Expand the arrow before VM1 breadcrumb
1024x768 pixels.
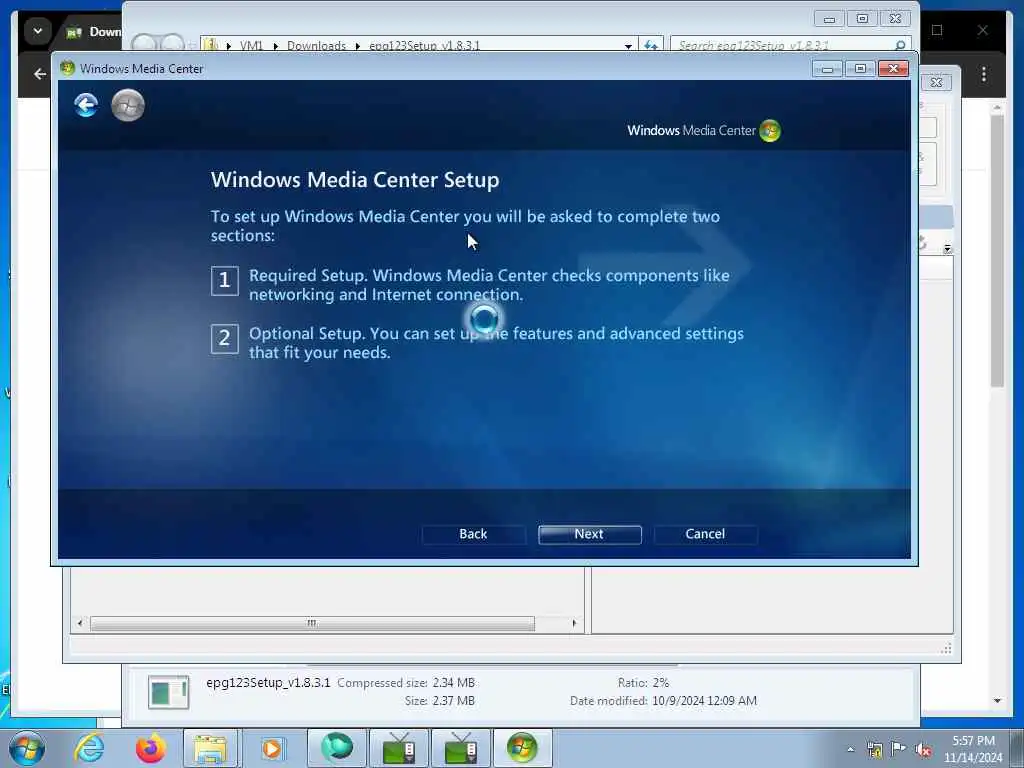tap(229, 46)
